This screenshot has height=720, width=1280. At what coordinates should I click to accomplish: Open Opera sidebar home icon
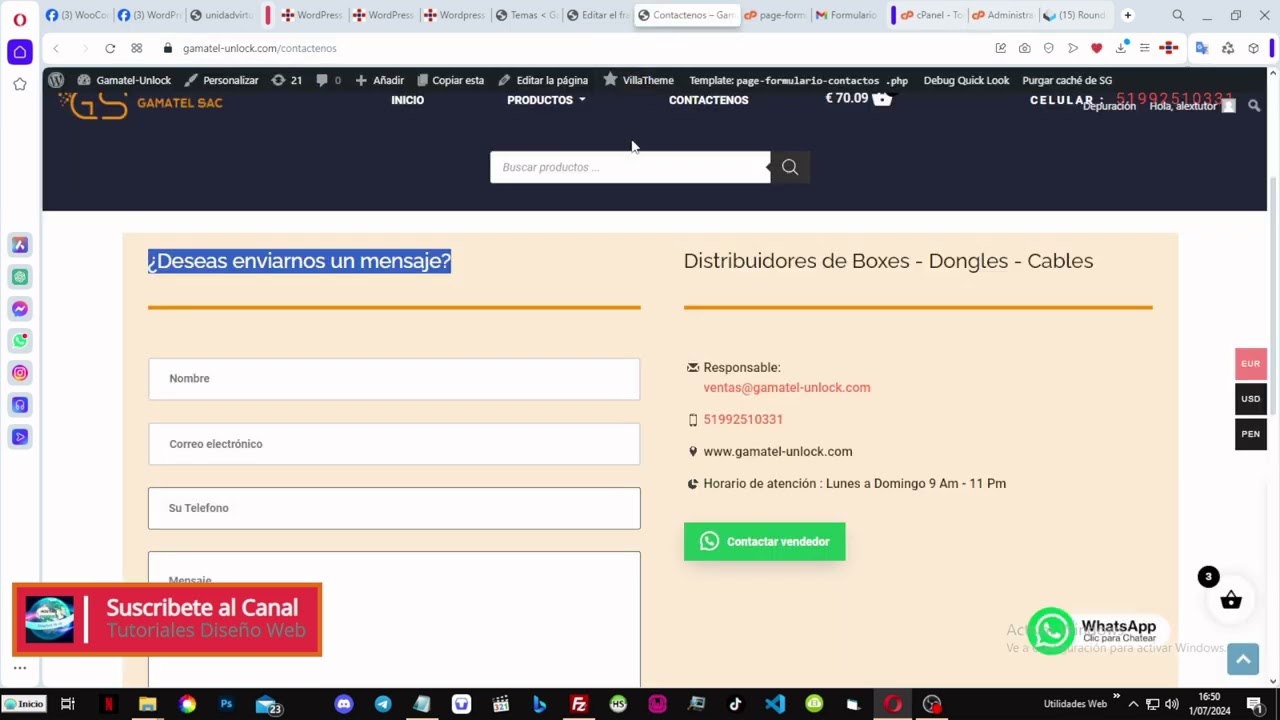click(20, 52)
